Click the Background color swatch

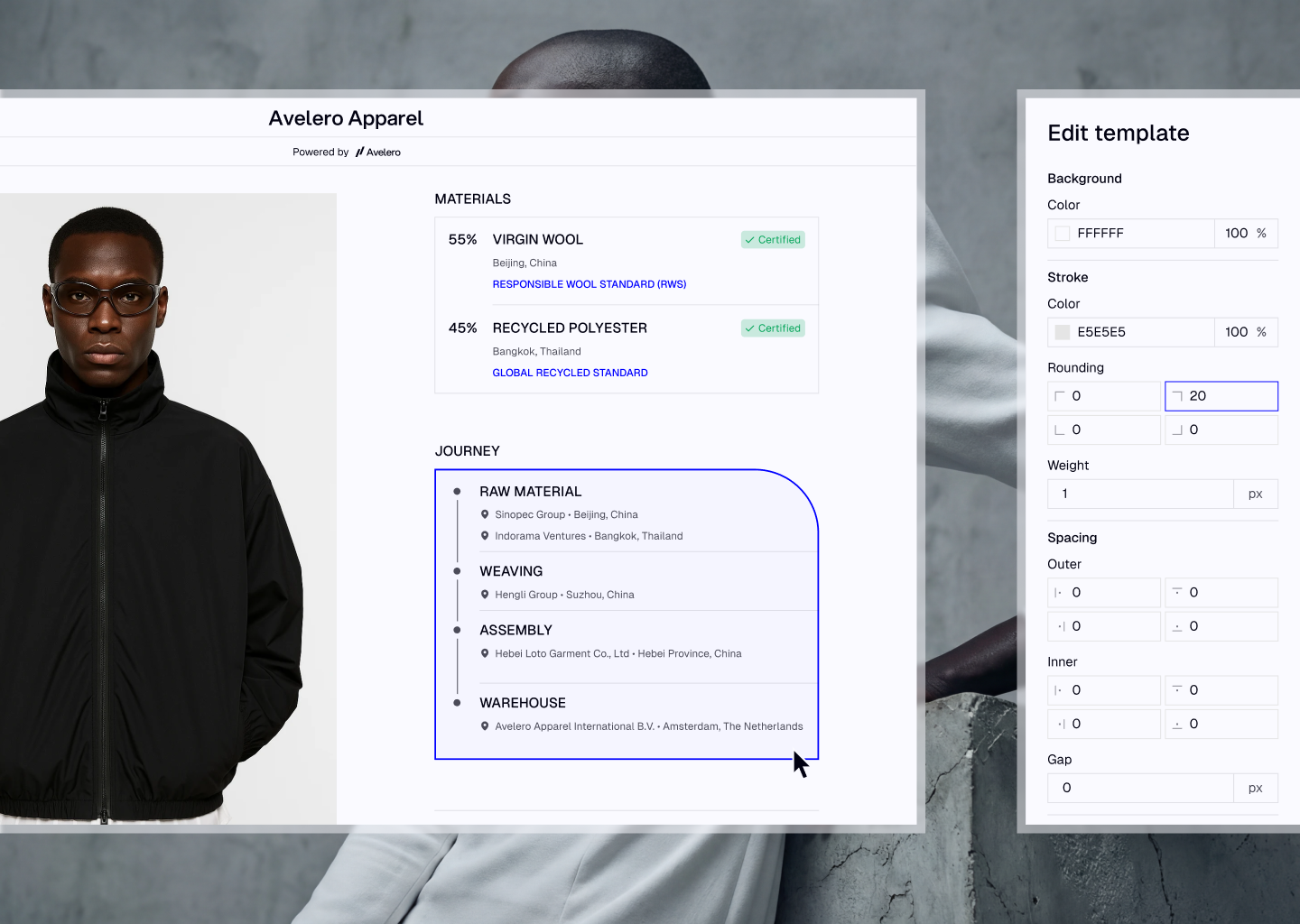coord(1063,234)
